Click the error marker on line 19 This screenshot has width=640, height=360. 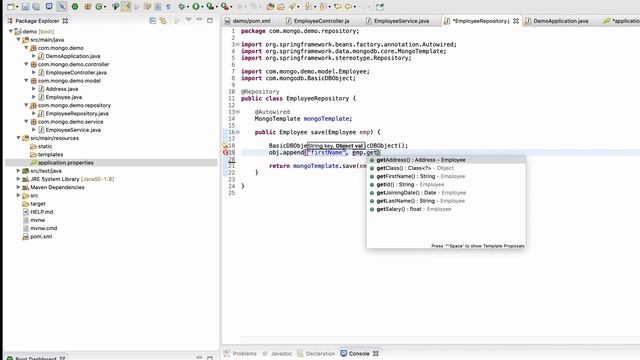[225, 152]
